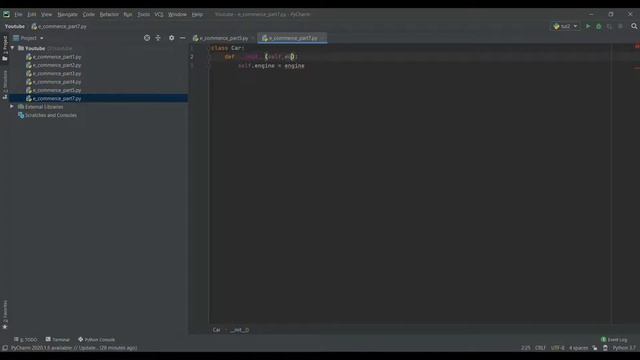Image resolution: width=640 pixels, height=360 pixels.
Task: Click the PyCharm update available notification
Action: point(74,348)
